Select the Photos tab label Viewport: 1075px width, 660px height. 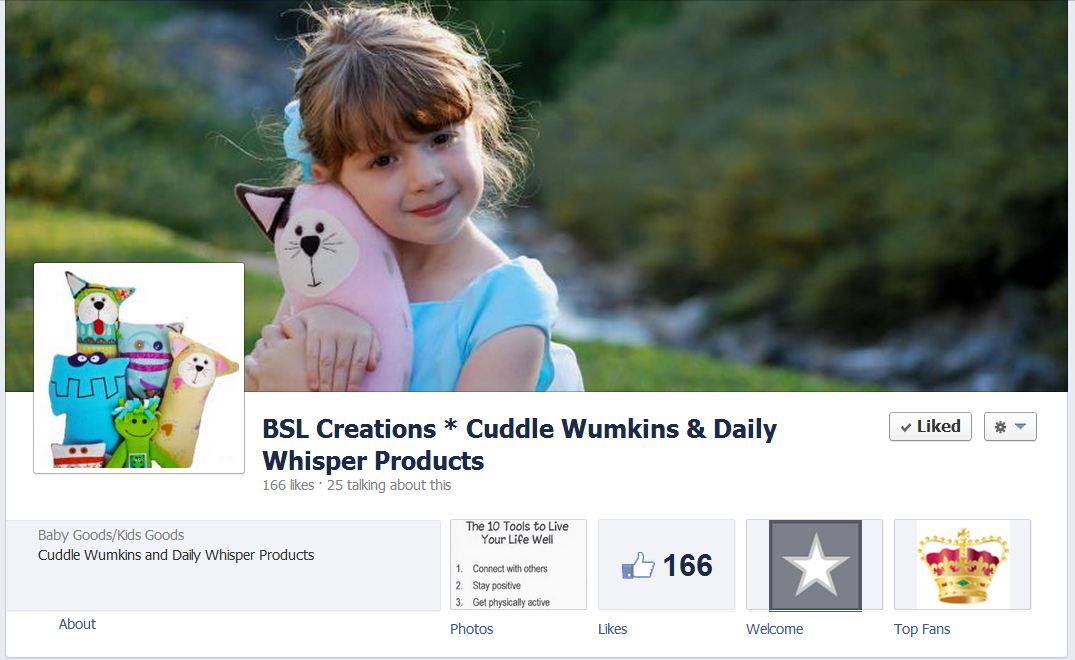coord(472,628)
